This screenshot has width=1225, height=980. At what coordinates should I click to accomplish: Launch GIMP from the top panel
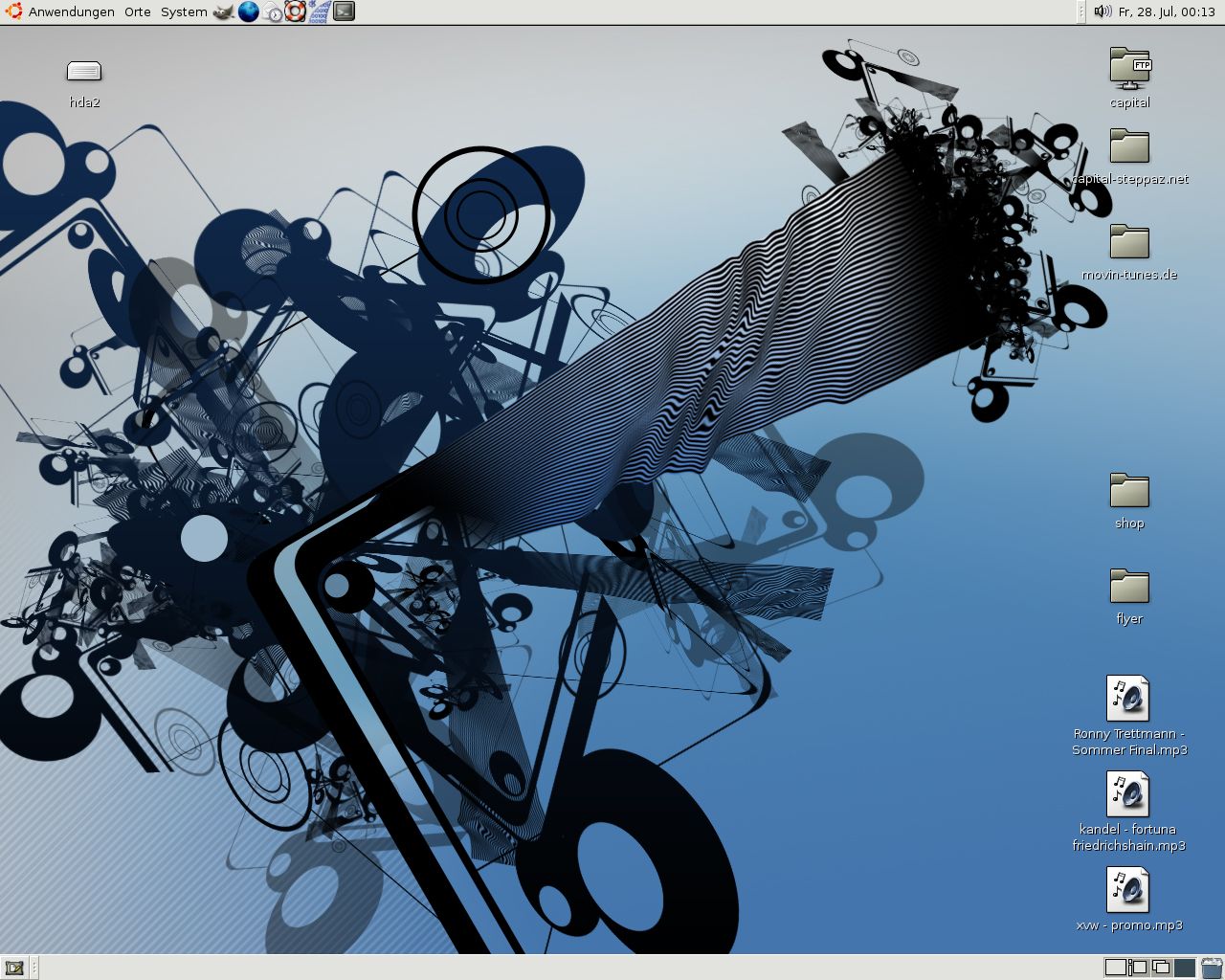223,11
